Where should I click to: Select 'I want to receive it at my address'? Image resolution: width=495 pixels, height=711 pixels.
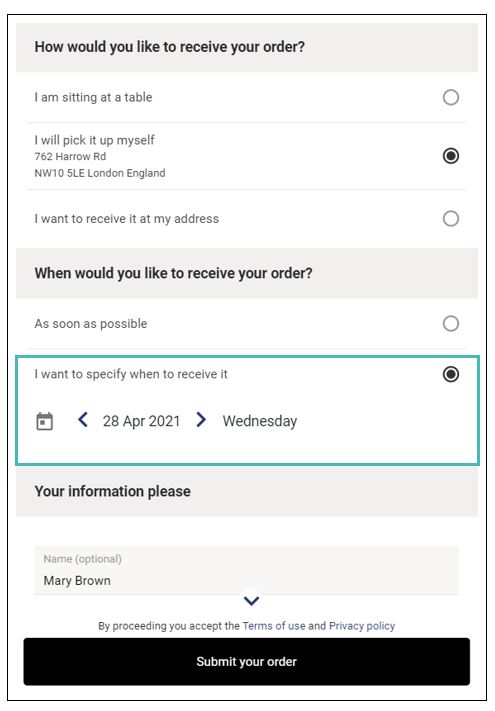tap(451, 219)
